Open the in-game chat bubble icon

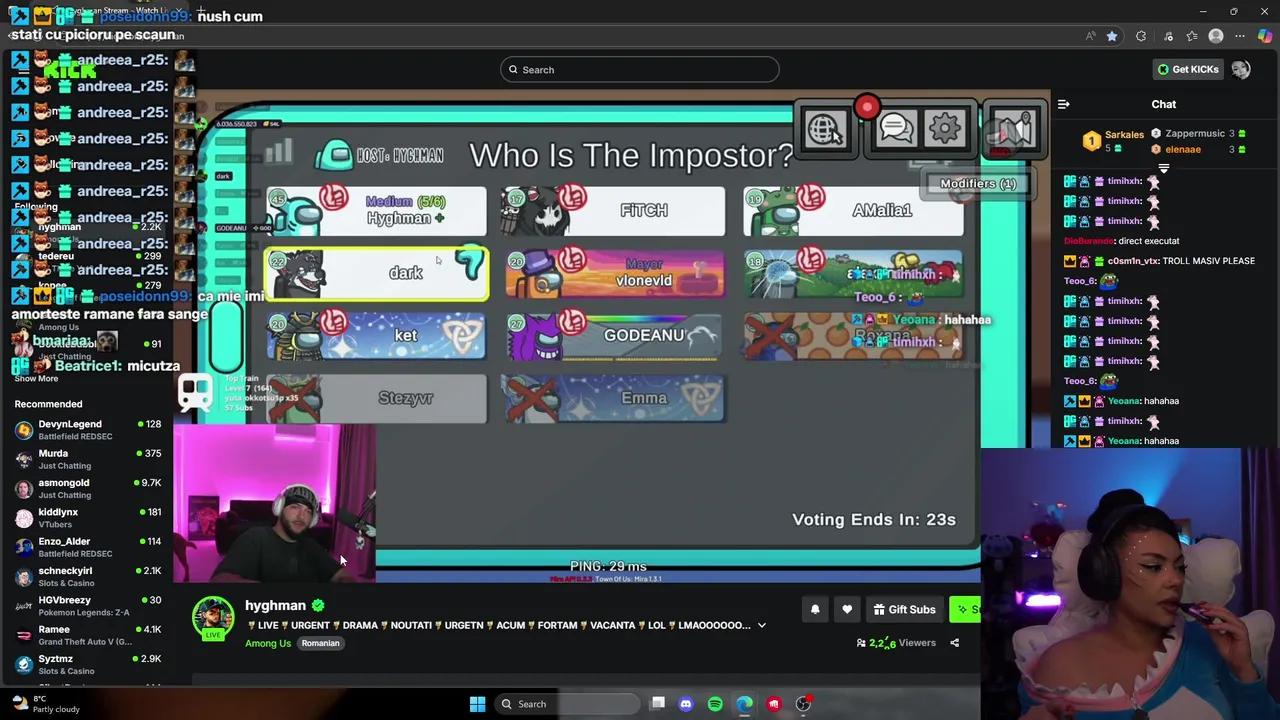(x=896, y=129)
